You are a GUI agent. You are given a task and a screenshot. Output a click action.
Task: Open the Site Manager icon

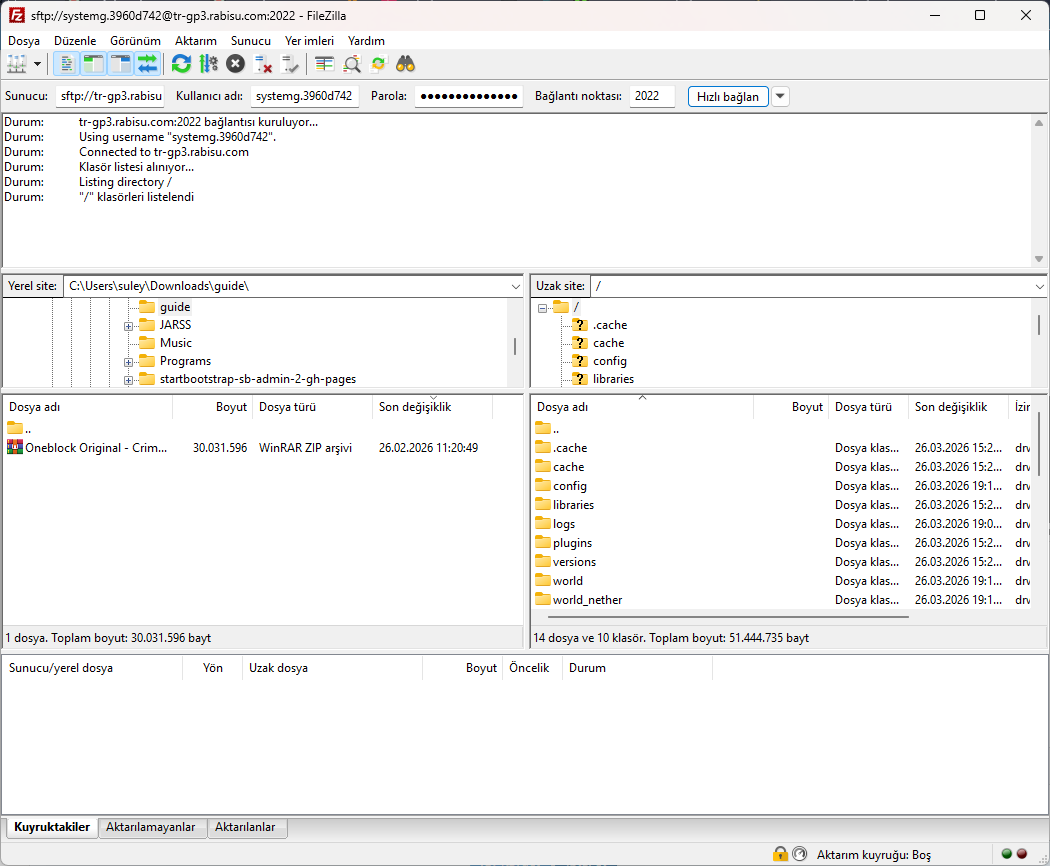(17, 64)
